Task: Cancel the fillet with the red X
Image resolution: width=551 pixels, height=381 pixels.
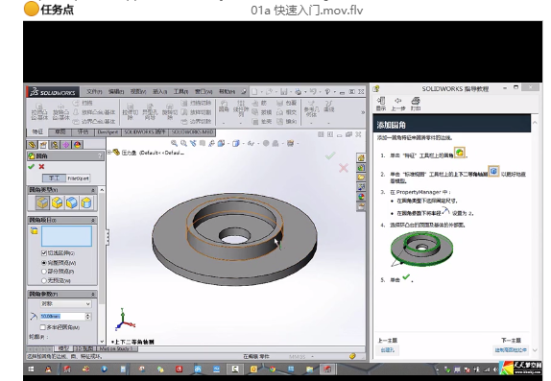Action: [41, 167]
